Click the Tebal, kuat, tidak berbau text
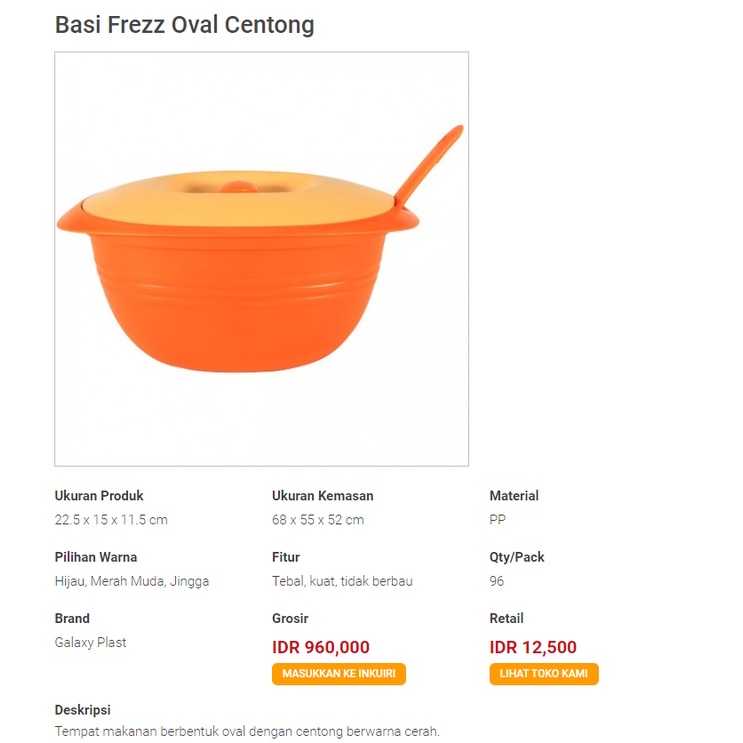 343,581
